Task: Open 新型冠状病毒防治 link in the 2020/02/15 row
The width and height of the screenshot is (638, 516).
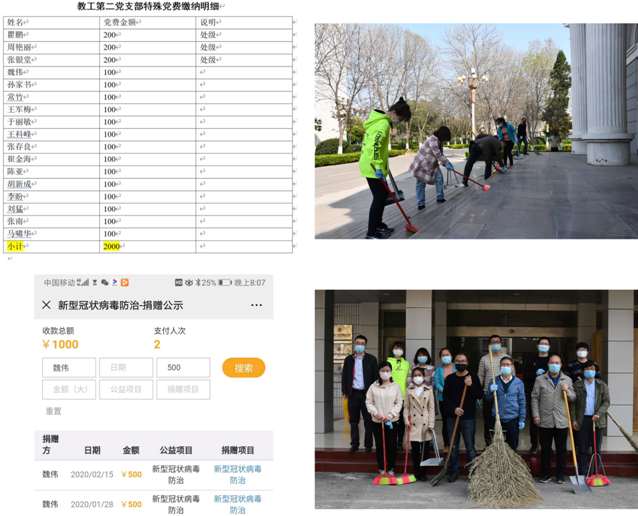Action: (x=237, y=474)
